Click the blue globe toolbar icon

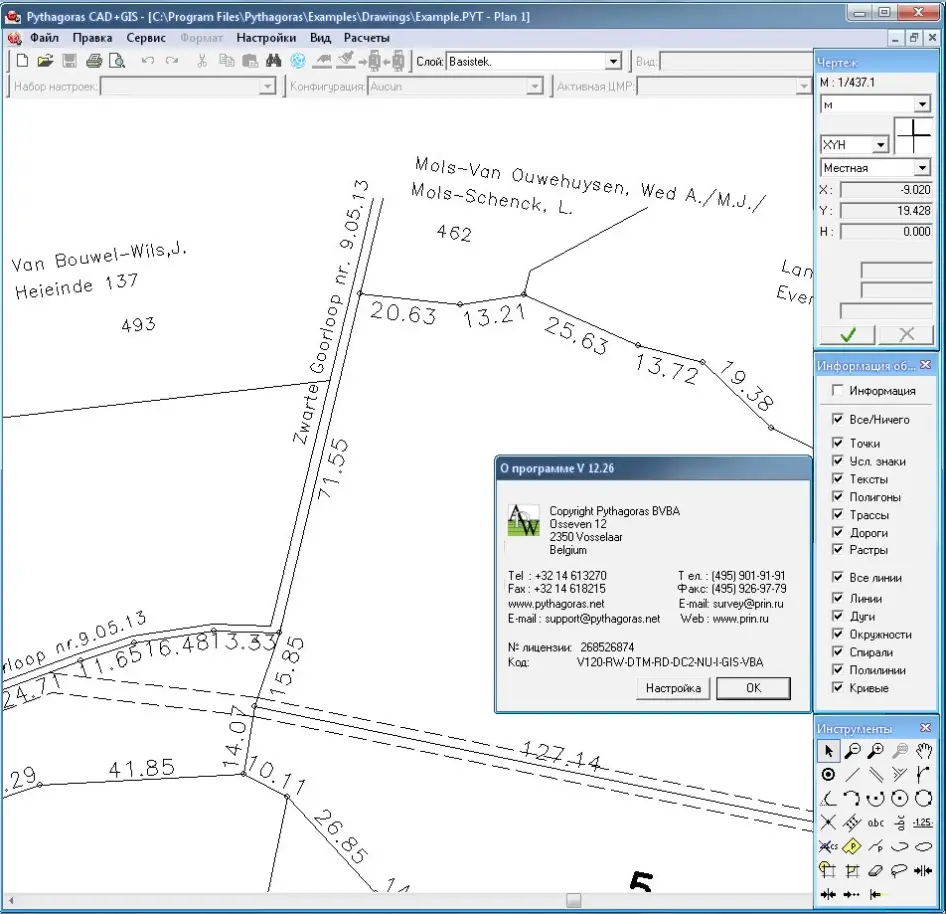[297, 60]
